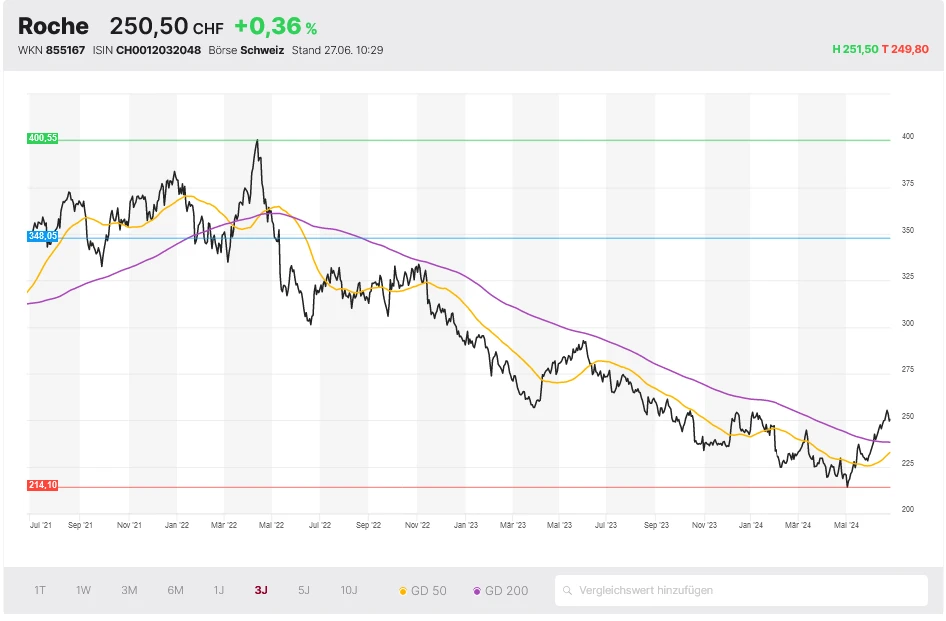Click the magnifier icon in comparison search
946x621 pixels.
pos(568,590)
